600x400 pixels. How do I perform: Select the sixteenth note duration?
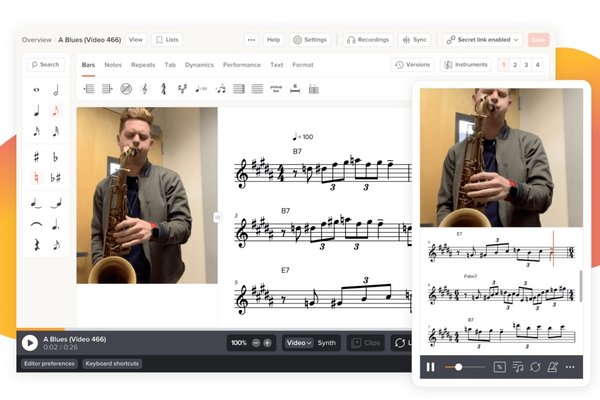point(36,131)
